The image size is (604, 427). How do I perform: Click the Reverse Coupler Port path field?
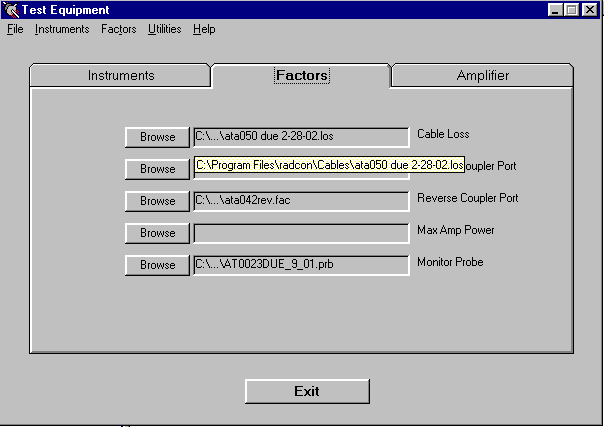300,201
